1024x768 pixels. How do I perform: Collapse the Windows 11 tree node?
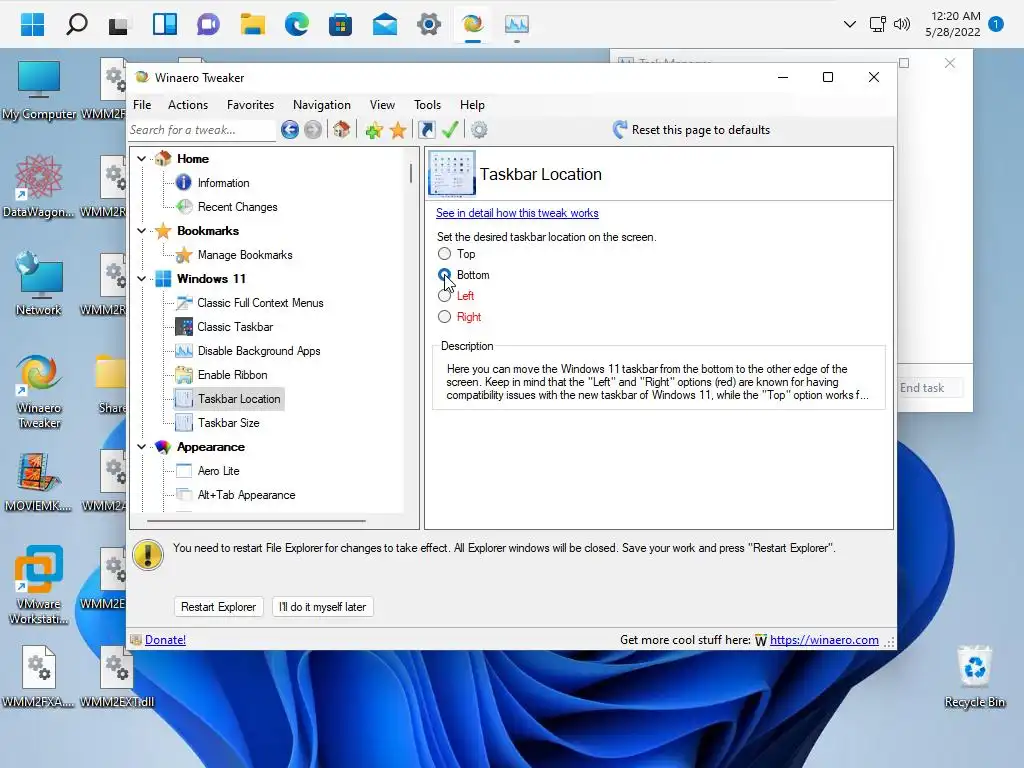tap(142, 279)
